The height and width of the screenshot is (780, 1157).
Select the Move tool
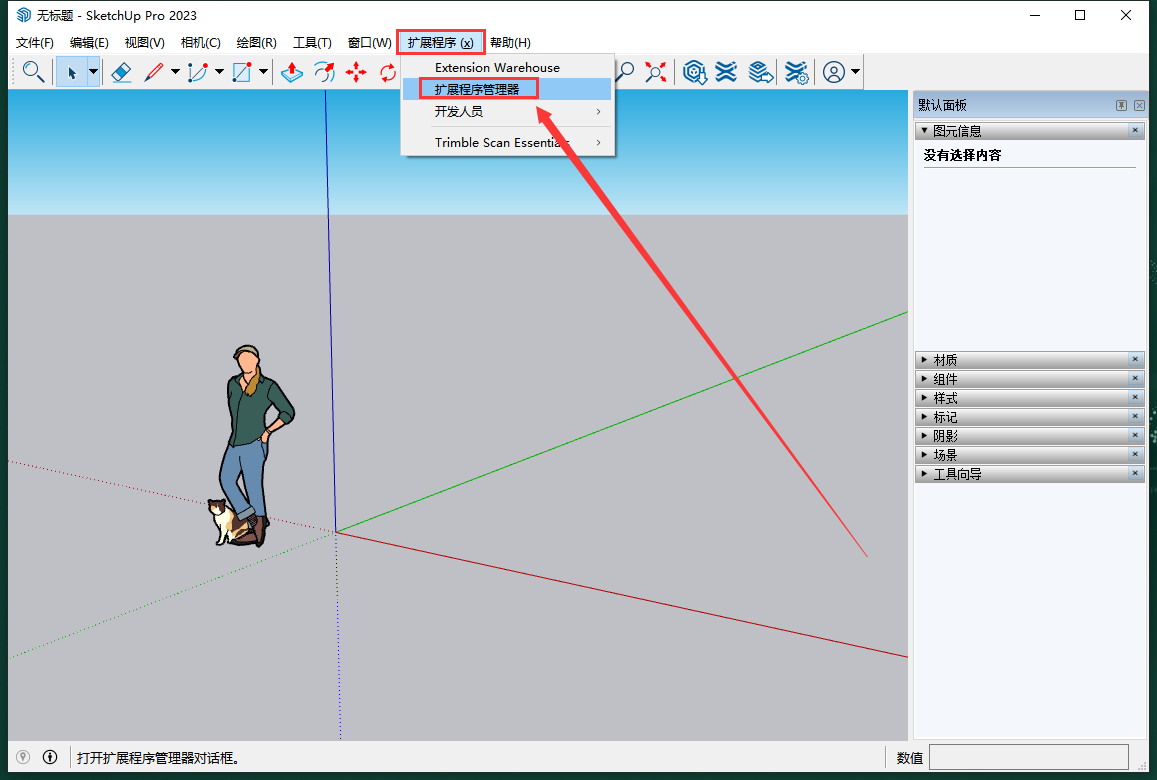[x=356, y=72]
